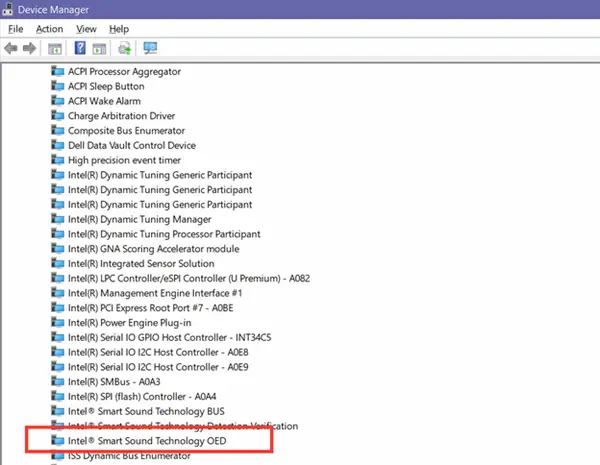Viewport: 600px width, 465px height.
Task: Select Intel(R) Serial IO GPIO Host Controller
Action: [170, 337]
